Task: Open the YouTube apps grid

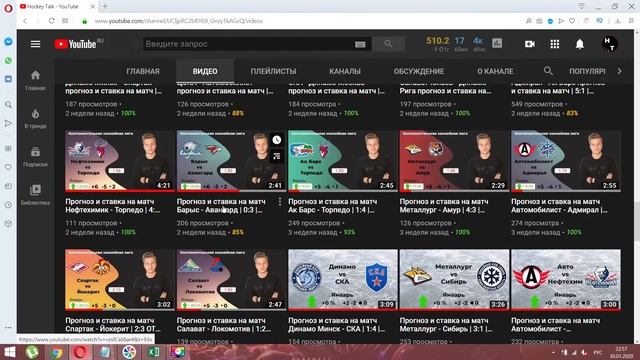Action: click(555, 44)
